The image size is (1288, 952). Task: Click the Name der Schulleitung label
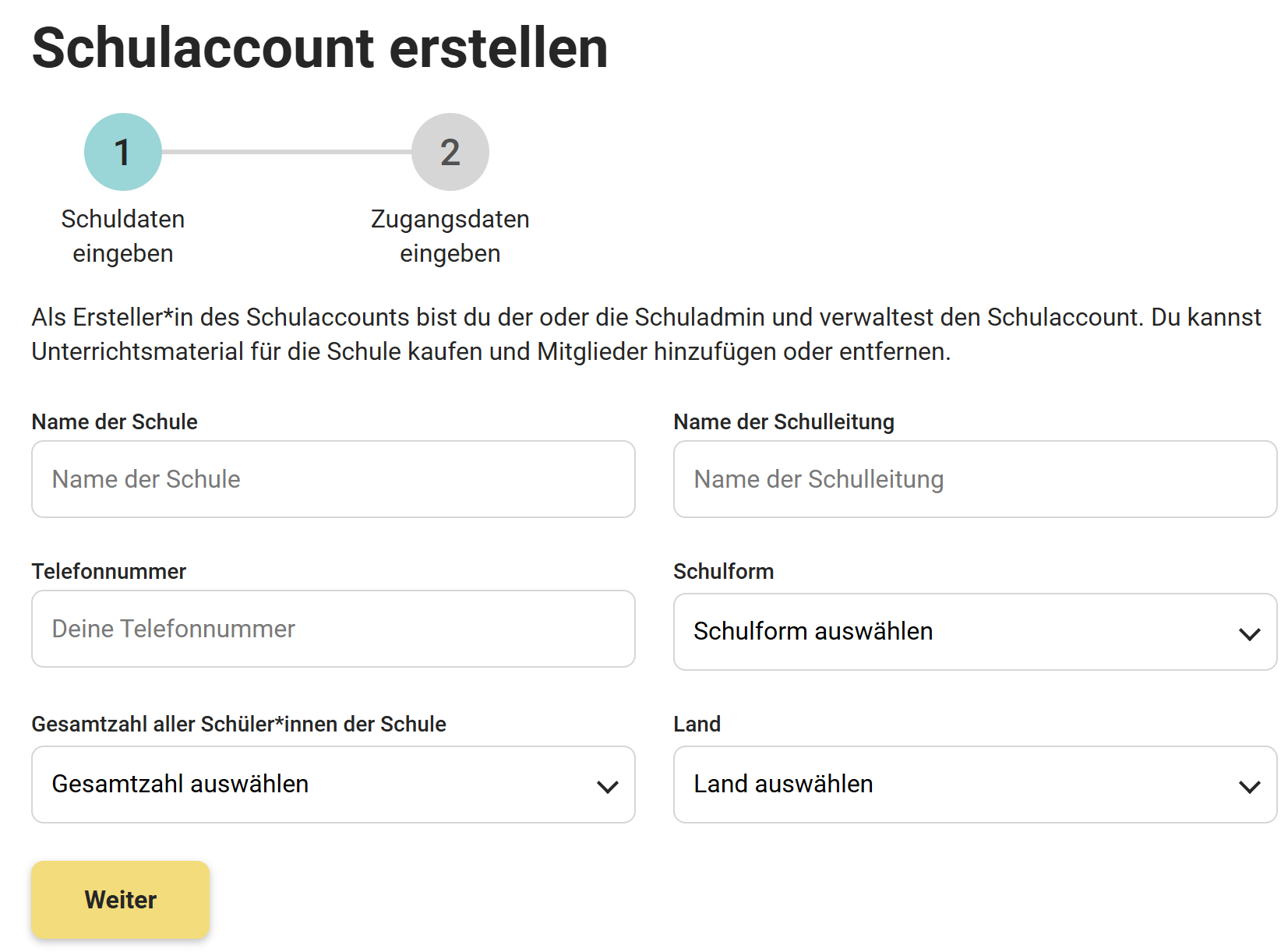(x=783, y=421)
